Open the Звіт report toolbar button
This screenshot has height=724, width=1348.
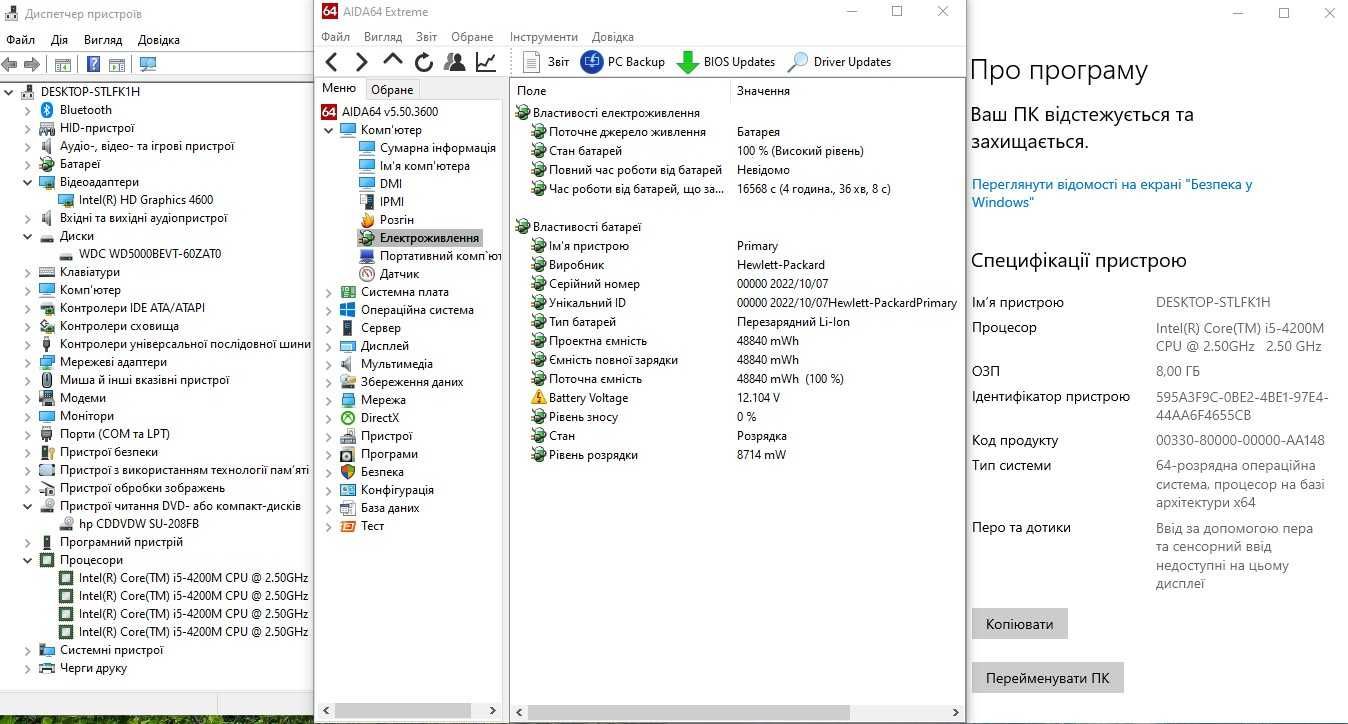click(x=546, y=62)
